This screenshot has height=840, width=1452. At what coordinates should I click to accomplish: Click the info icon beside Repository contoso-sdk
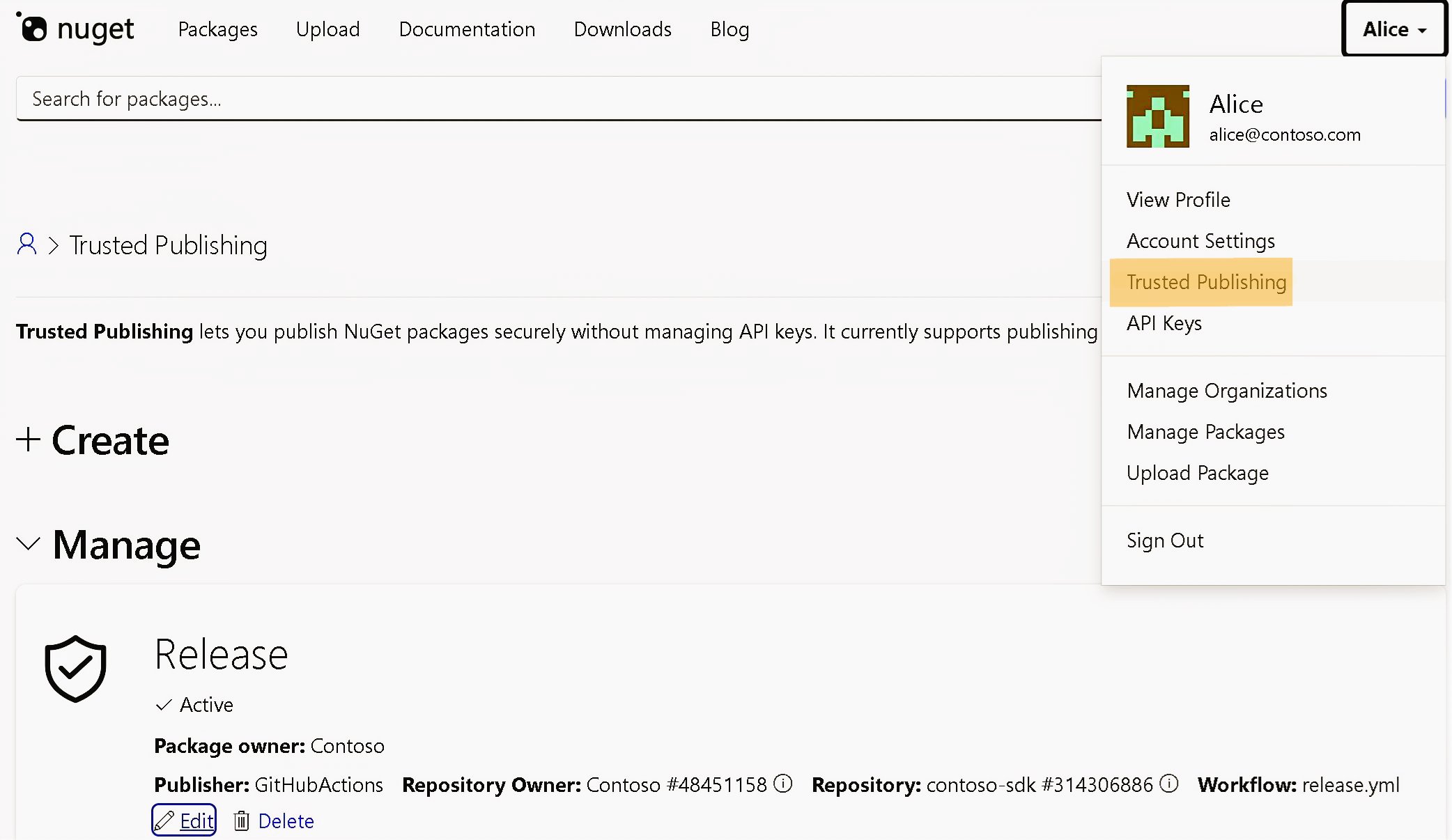tap(1169, 782)
